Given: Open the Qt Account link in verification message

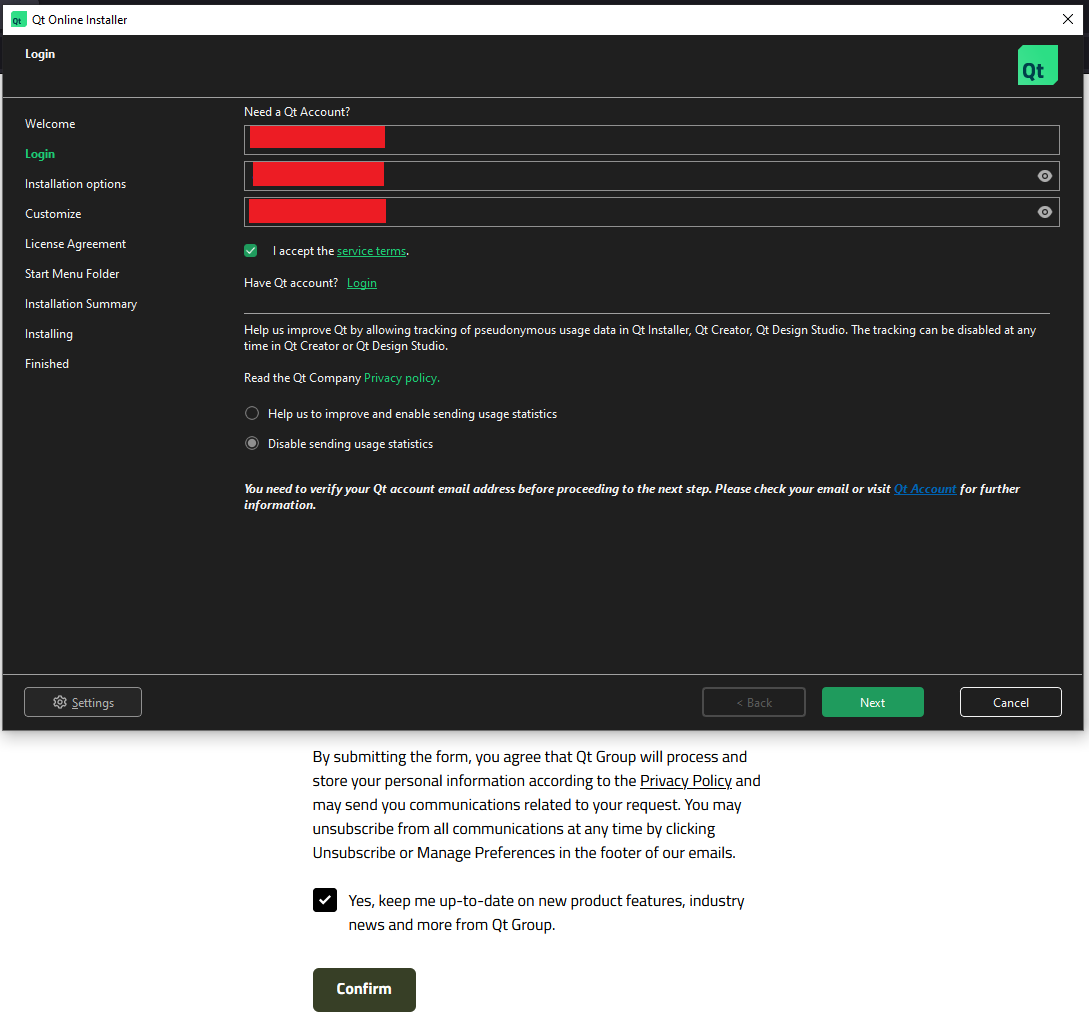Looking at the screenshot, I should (x=924, y=488).
